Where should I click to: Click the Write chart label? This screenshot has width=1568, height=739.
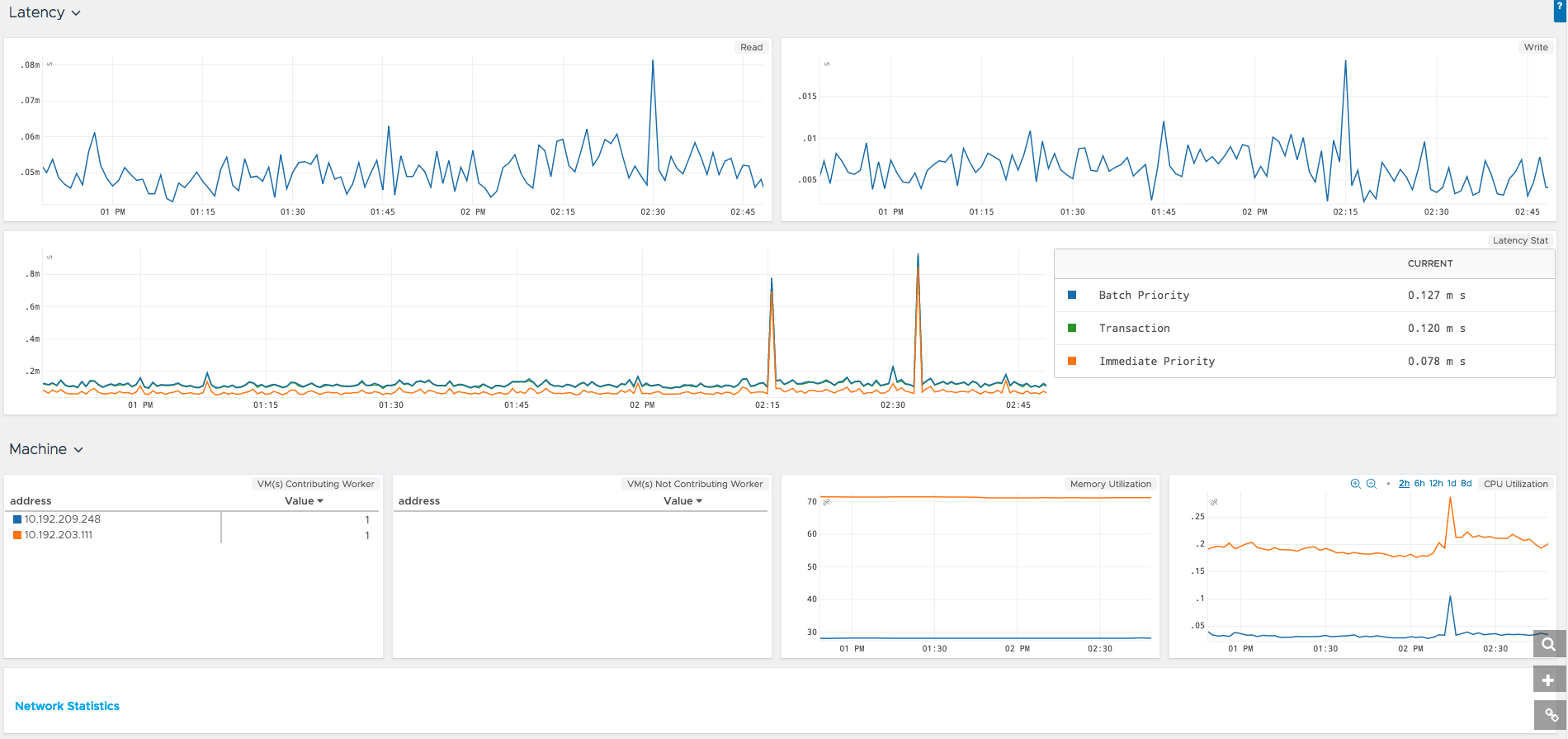1536,47
